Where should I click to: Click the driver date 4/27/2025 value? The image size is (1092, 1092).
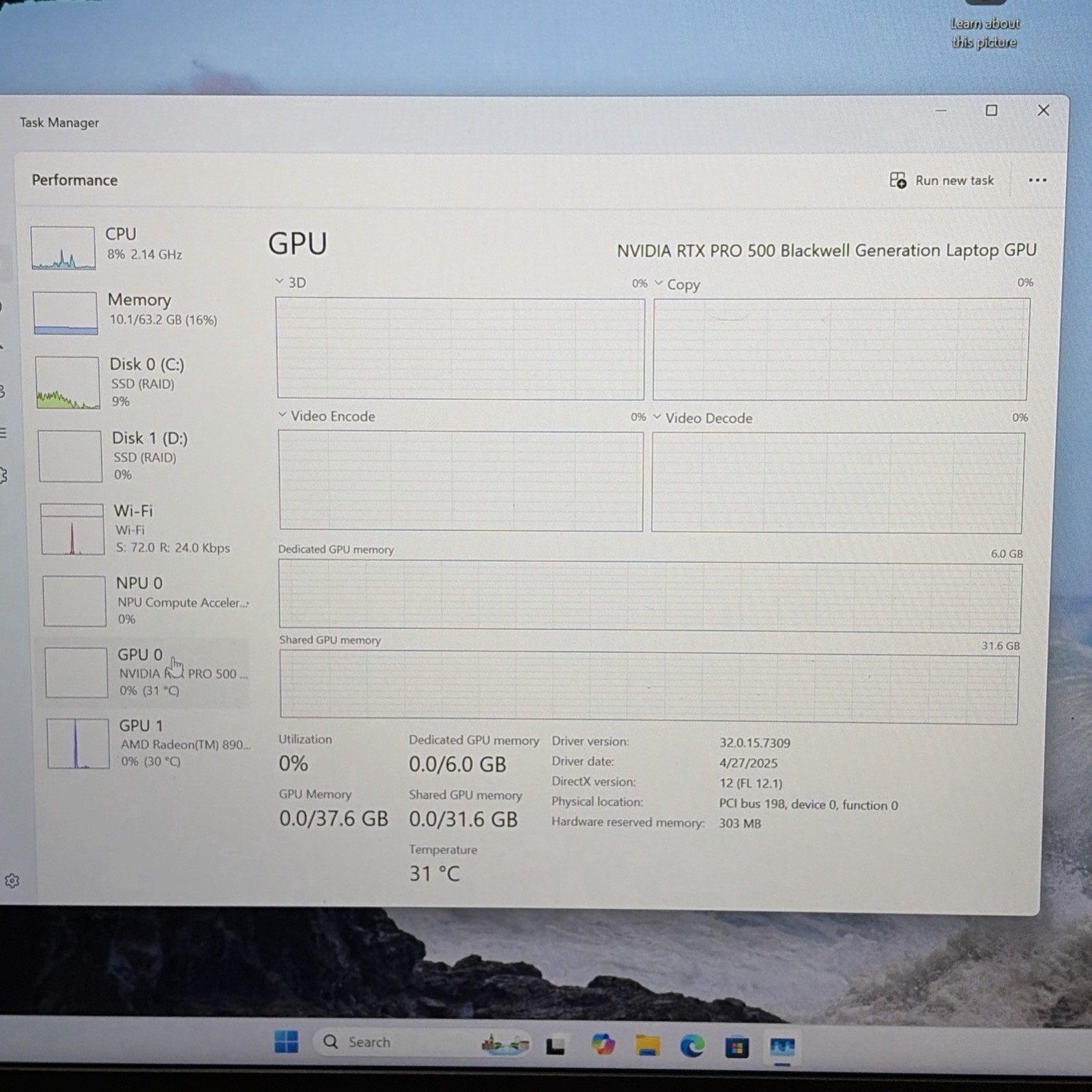click(x=748, y=763)
